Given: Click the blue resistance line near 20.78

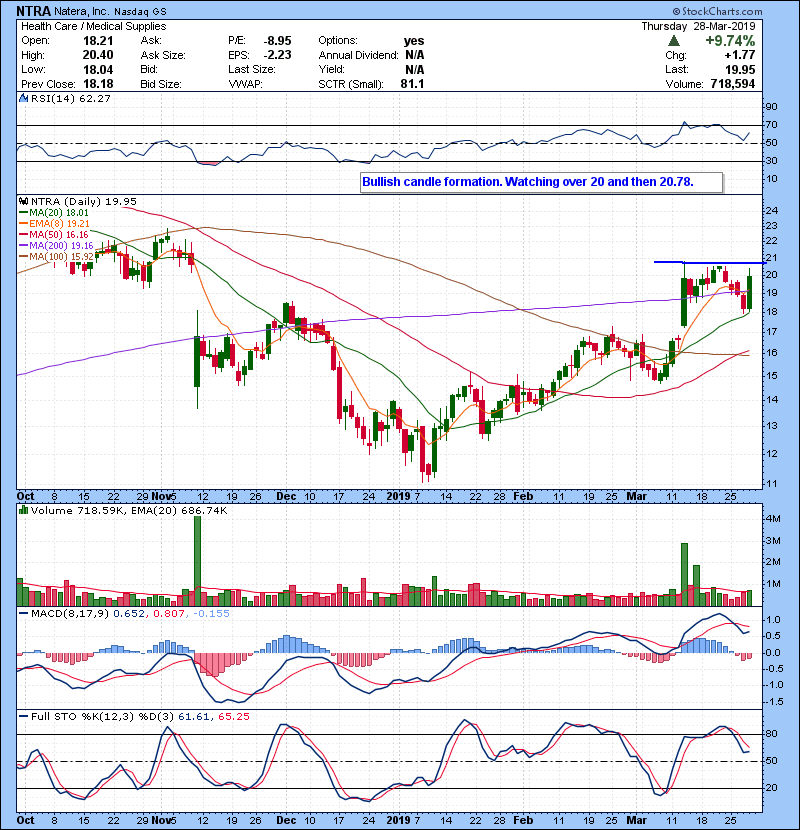Looking at the screenshot, I should tap(709, 263).
